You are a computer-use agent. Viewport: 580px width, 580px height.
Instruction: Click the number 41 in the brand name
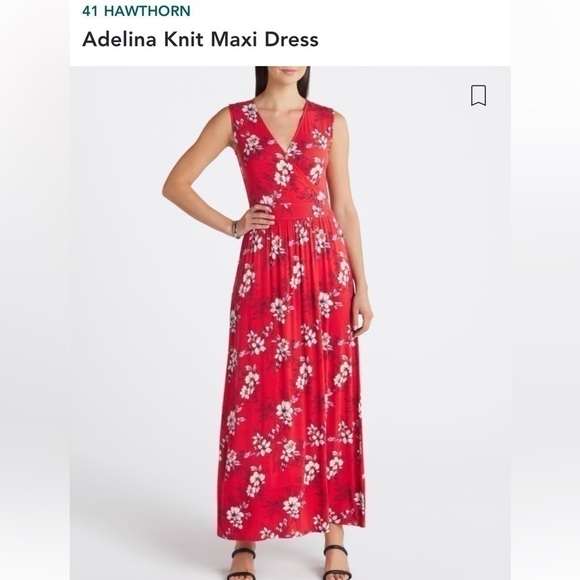click(x=90, y=11)
